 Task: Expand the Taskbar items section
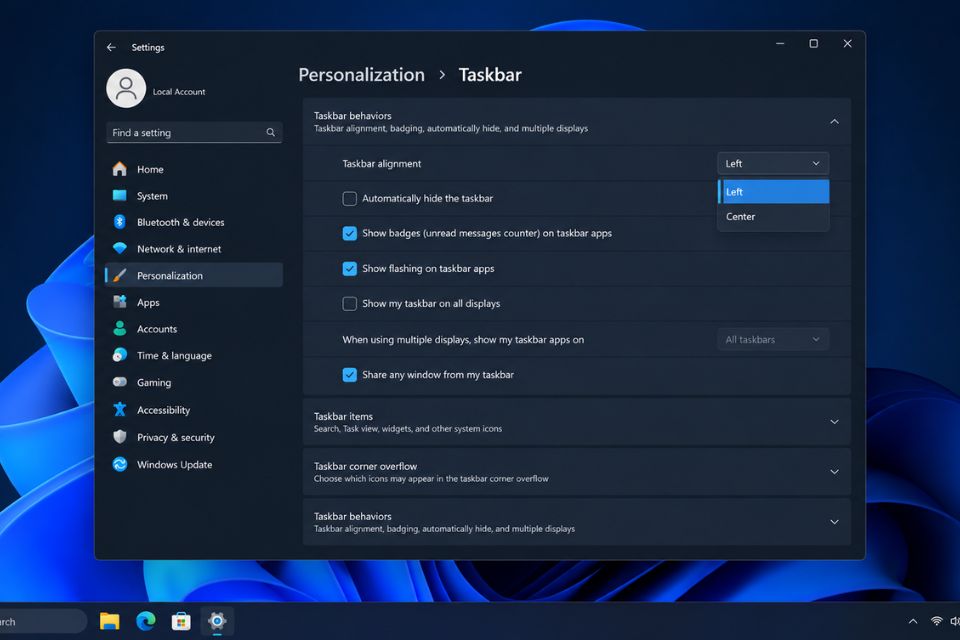[834, 422]
